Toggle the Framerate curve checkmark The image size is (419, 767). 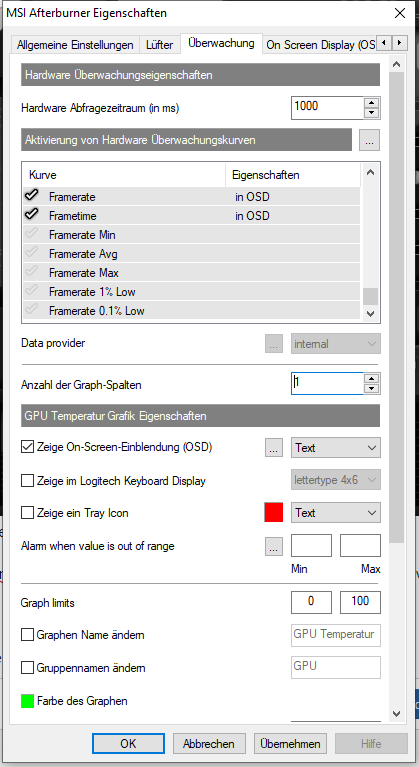point(32,197)
